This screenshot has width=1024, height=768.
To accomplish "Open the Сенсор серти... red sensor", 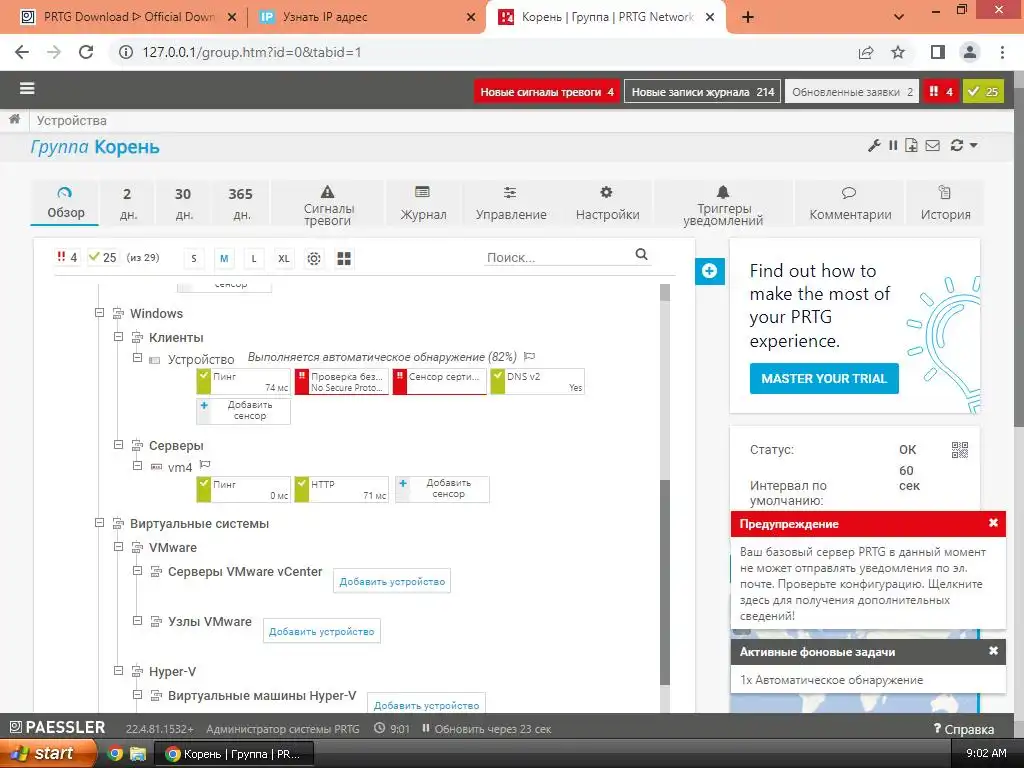I will coord(439,381).
